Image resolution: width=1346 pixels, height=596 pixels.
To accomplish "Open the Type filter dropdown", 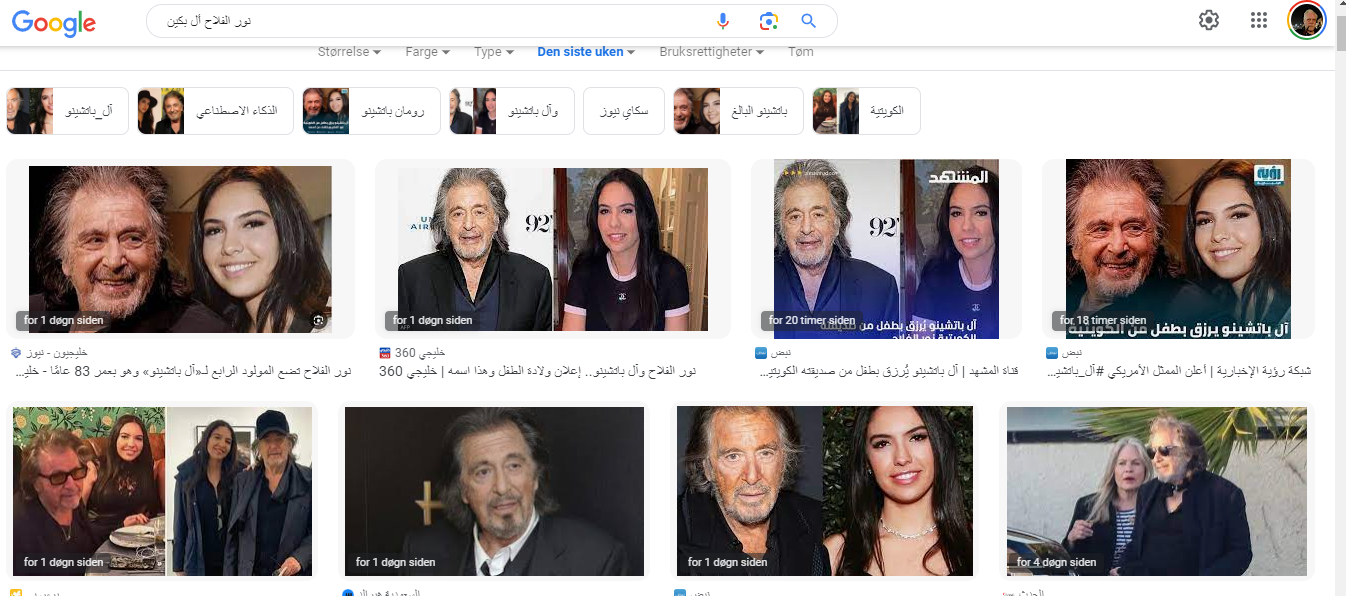I will (x=494, y=52).
